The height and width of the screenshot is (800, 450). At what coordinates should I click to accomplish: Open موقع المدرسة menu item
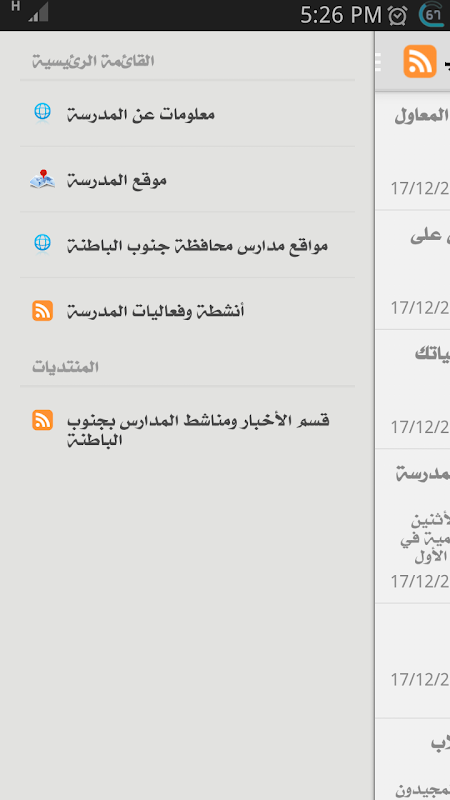(x=187, y=180)
